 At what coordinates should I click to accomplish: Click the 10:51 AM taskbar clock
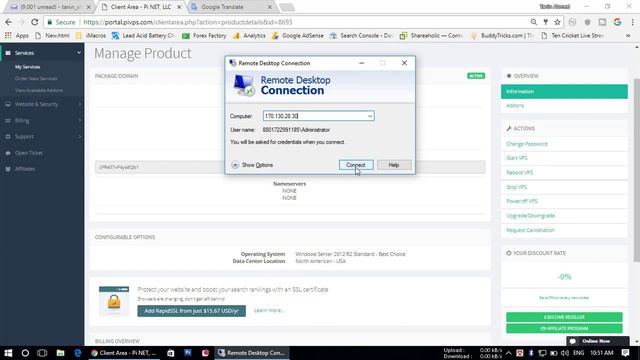(x=602, y=353)
